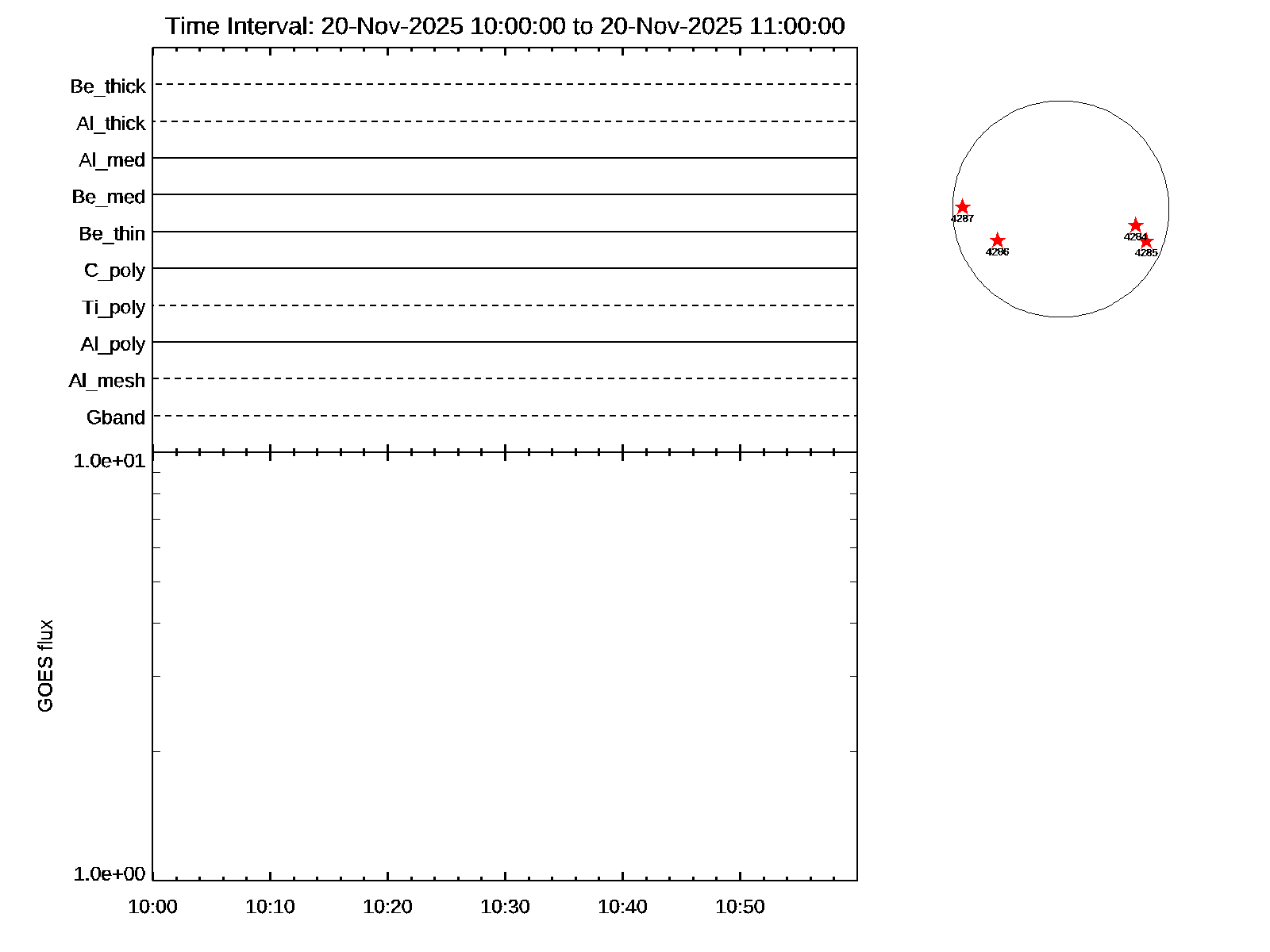This screenshot has width=1270, height=952.
Task: Click the red star for region 4285
Action: pyautogui.click(x=1146, y=241)
